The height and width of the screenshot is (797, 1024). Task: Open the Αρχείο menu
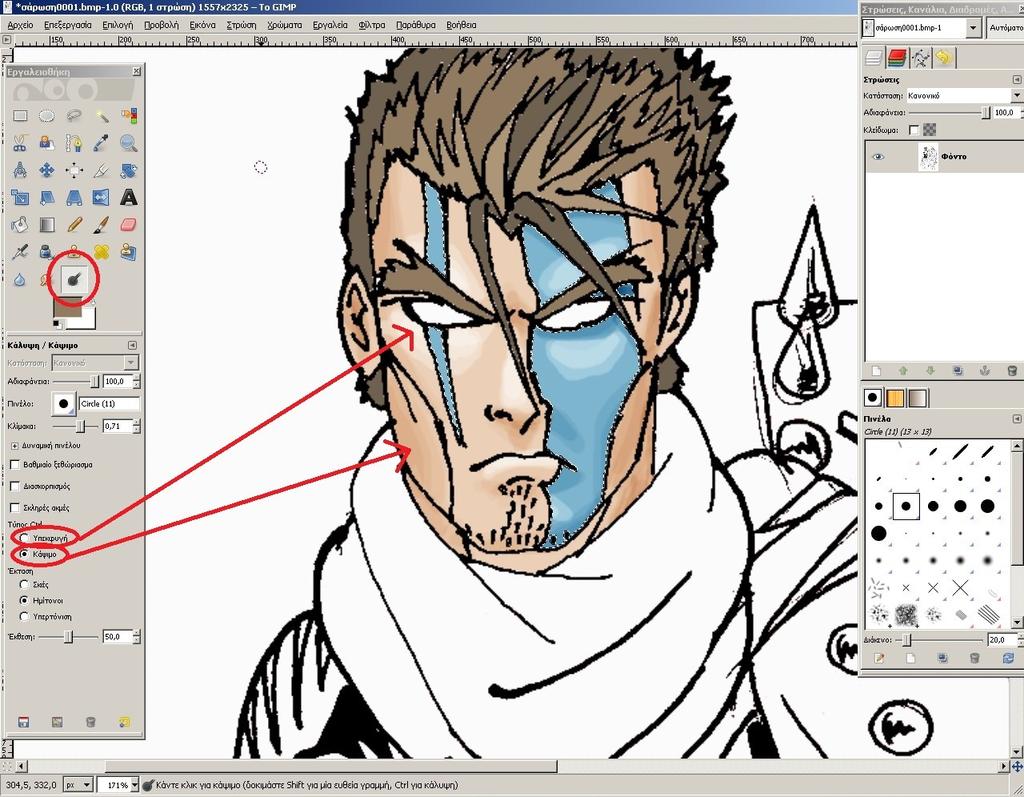(20, 25)
